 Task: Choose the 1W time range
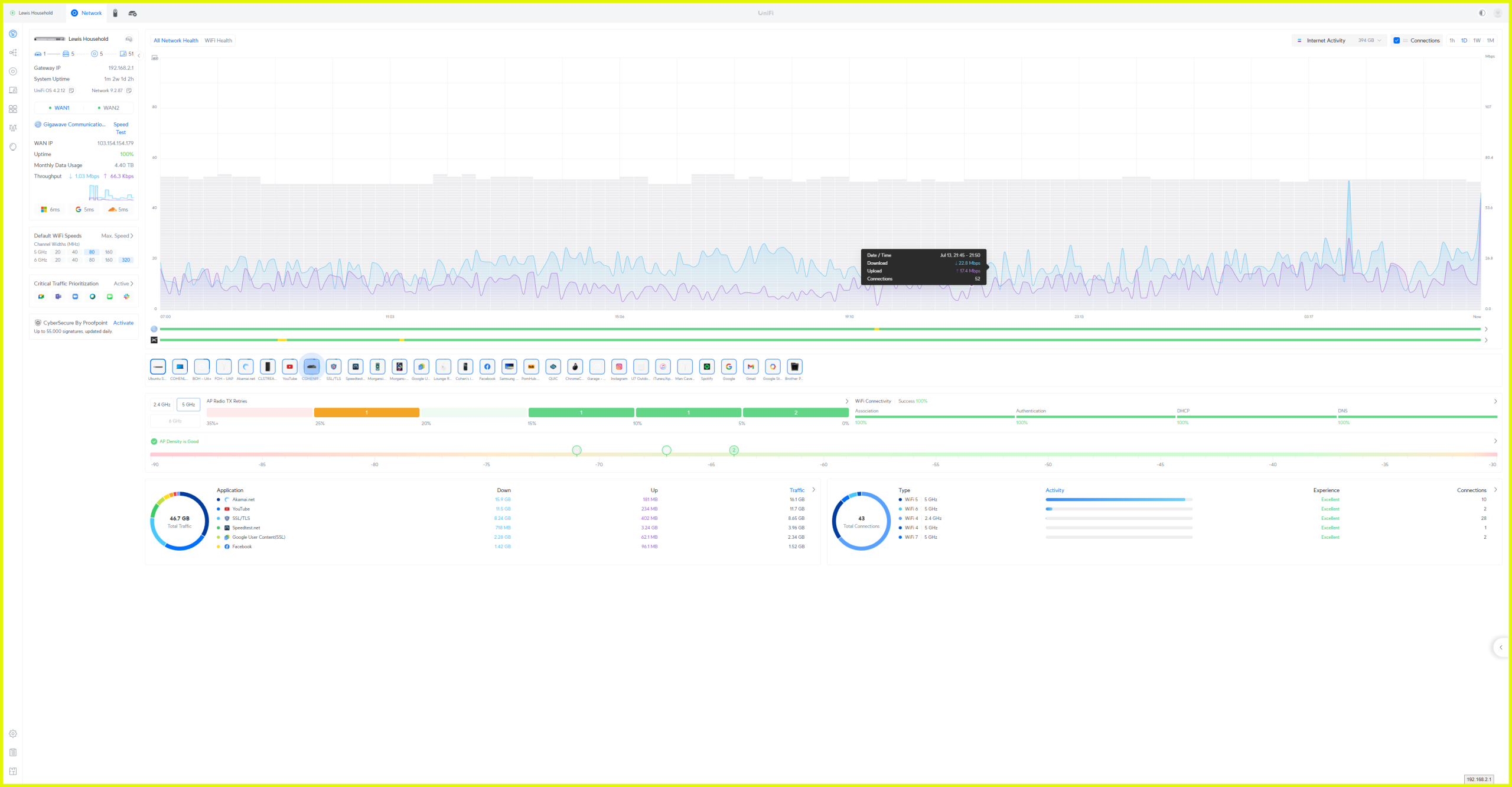[x=1477, y=41]
